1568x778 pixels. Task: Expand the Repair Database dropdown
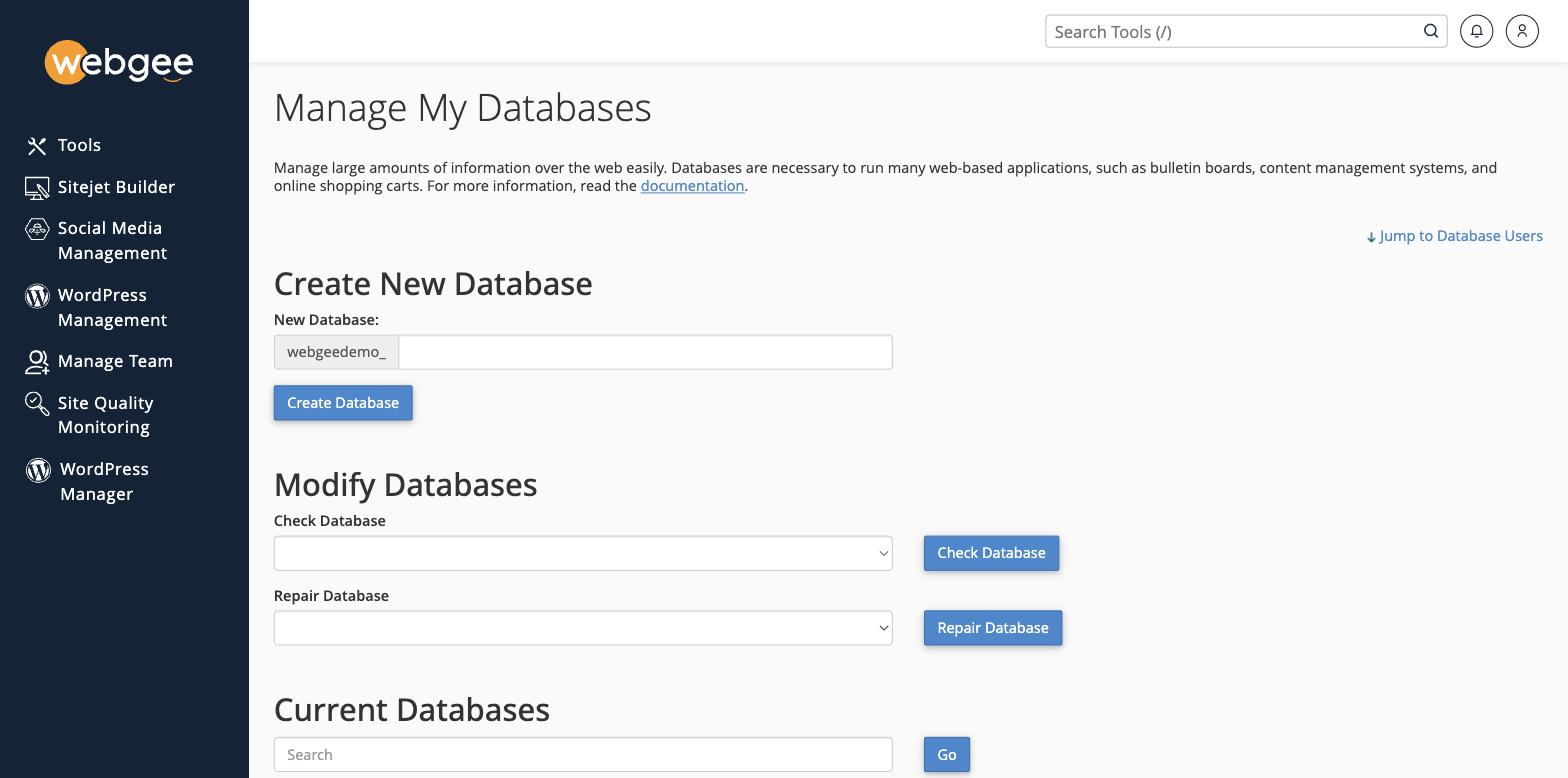click(x=583, y=628)
